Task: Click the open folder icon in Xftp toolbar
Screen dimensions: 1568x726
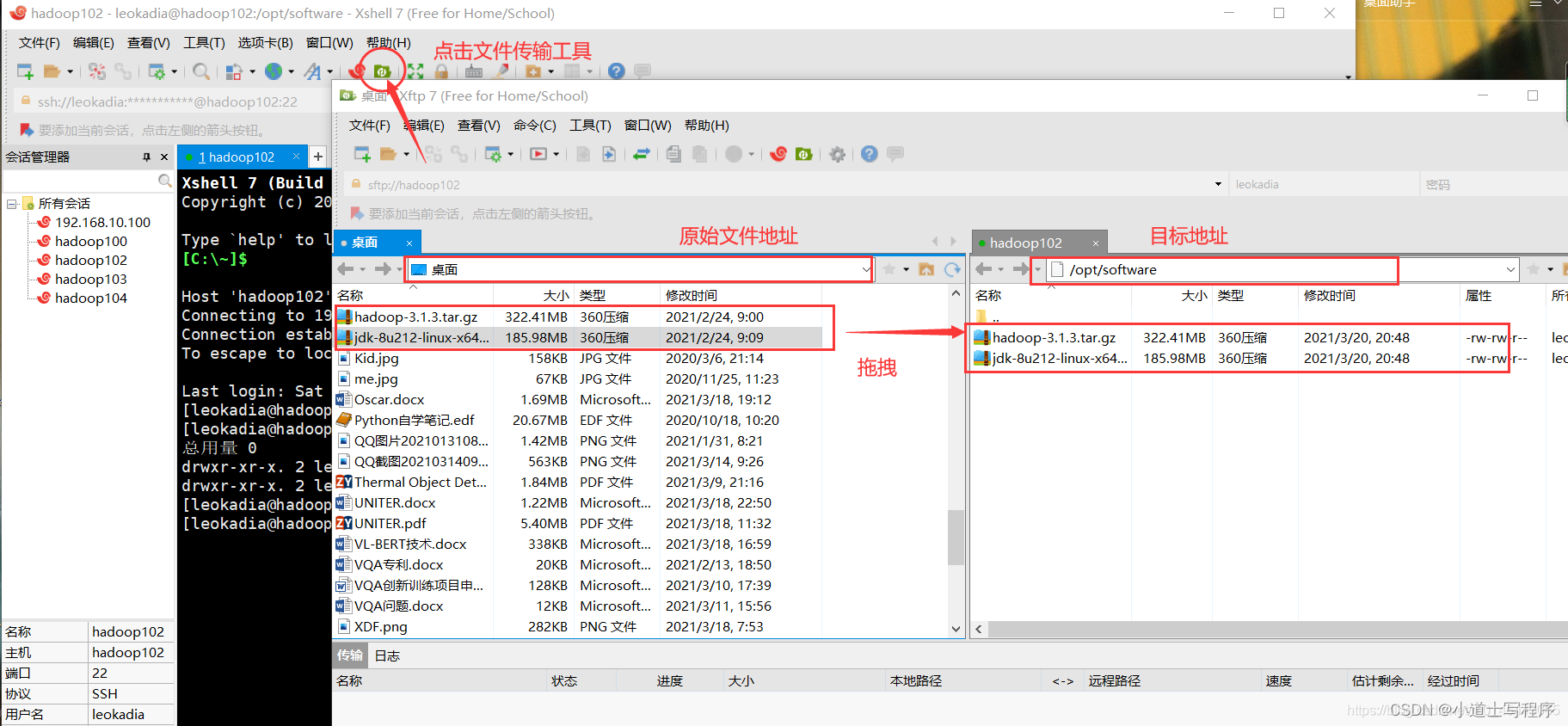Action: point(389,154)
